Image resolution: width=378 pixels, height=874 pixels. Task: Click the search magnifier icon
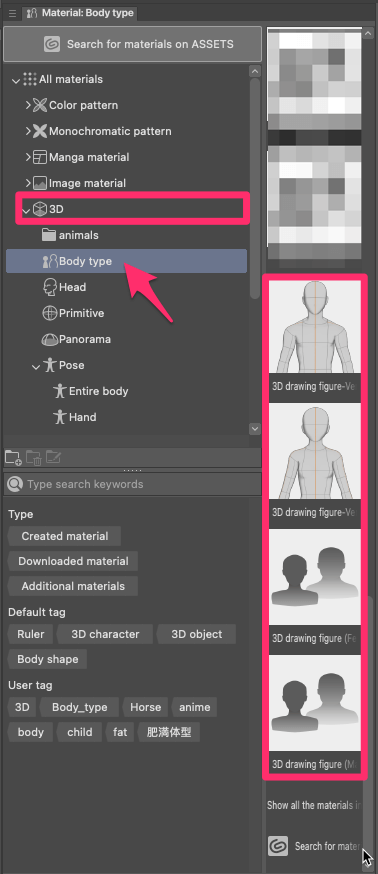[x=15, y=484]
